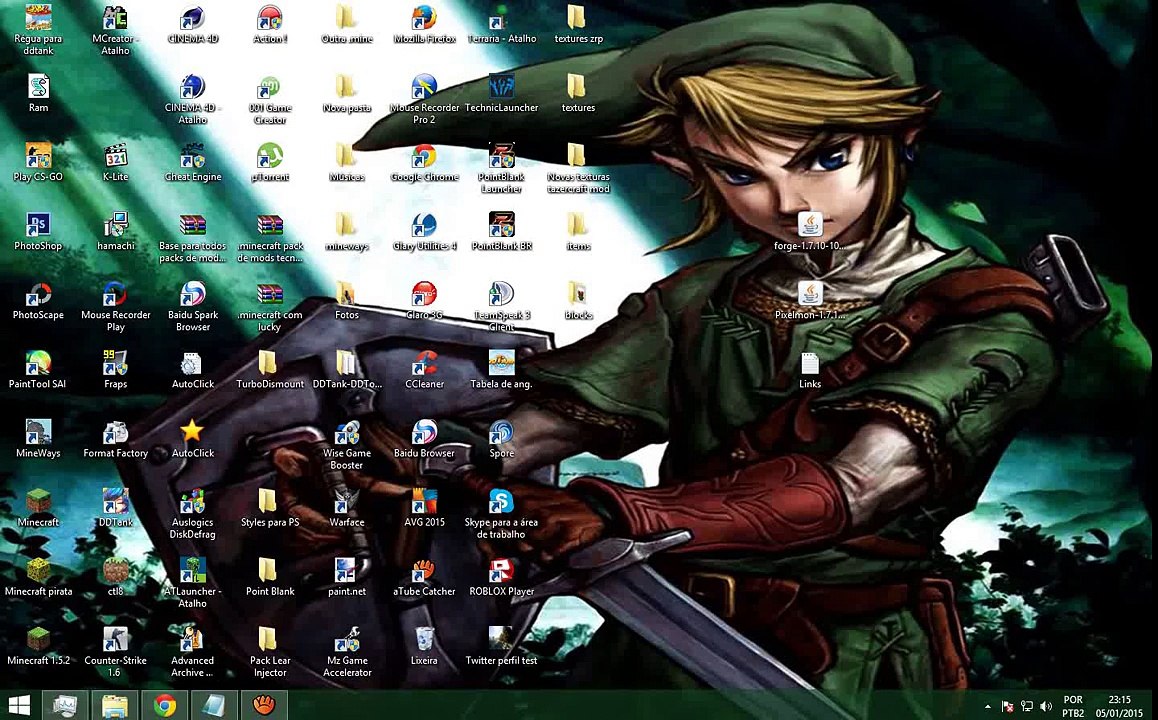This screenshot has width=1158, height=720.
Task: Open 001 Game Creator shortcut
Action: (x=270, y=86)
